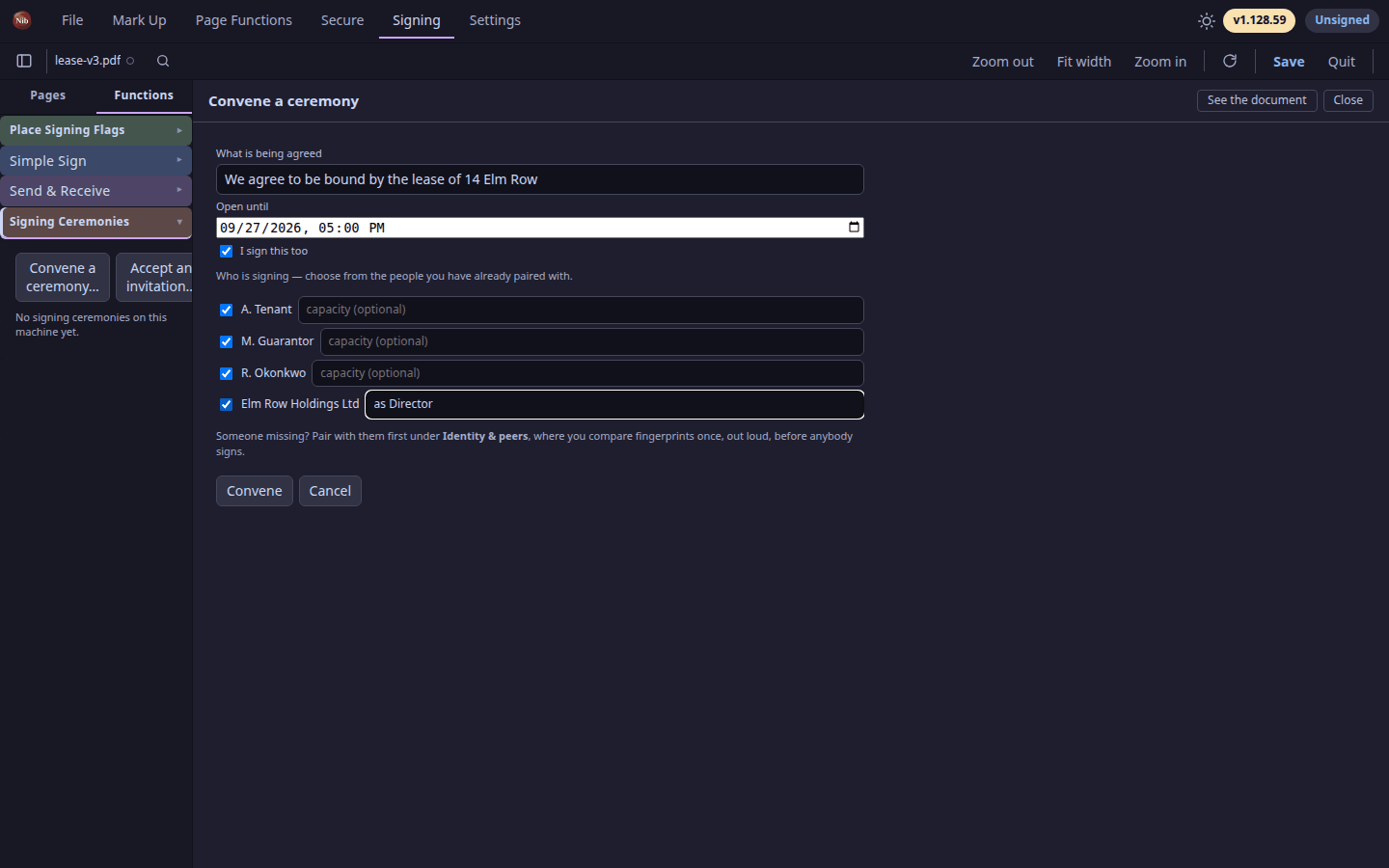
Task: Click the Elm Row Holdings capacity field
Action: tap(614, 405)
